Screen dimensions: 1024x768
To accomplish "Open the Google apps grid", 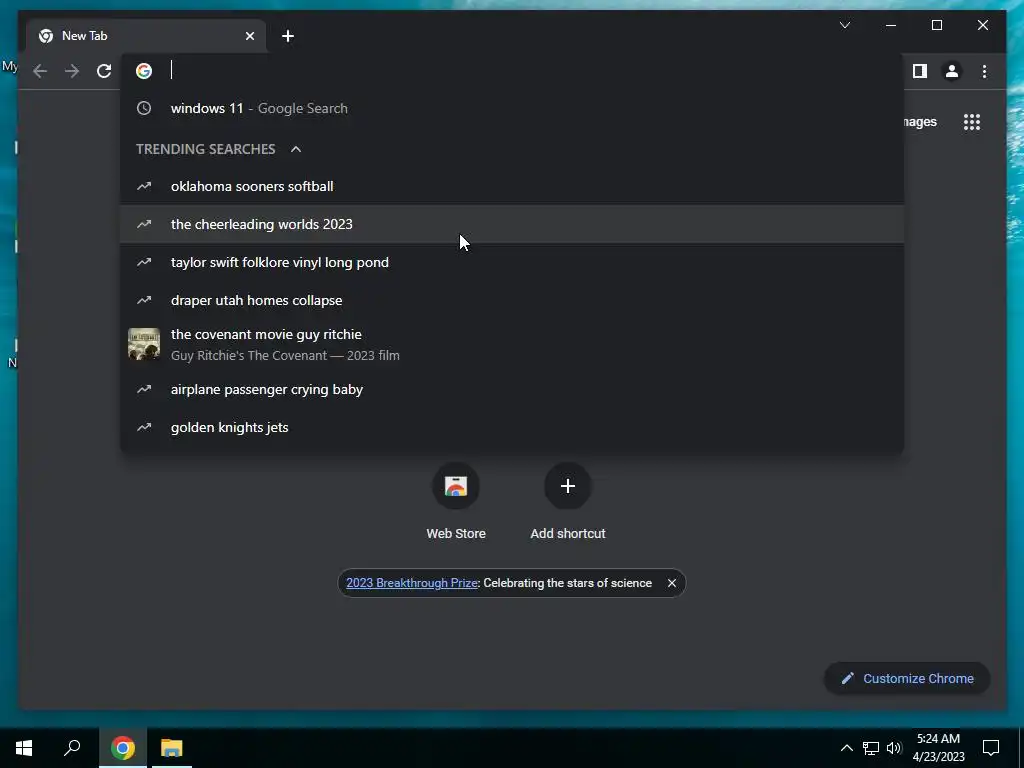I will point(972,122).
